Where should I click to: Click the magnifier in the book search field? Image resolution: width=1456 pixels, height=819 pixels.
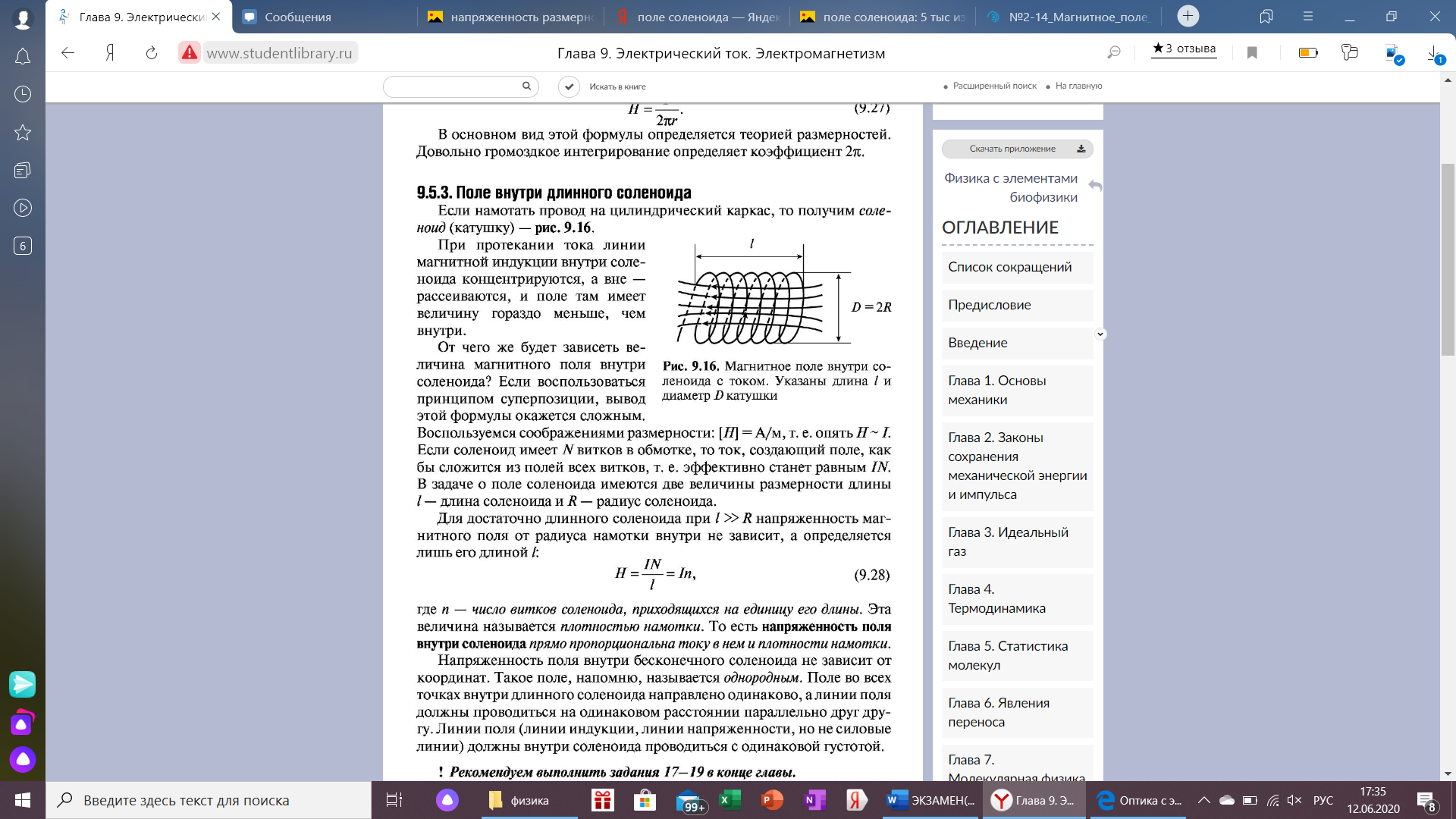click(x=526, y=86)
